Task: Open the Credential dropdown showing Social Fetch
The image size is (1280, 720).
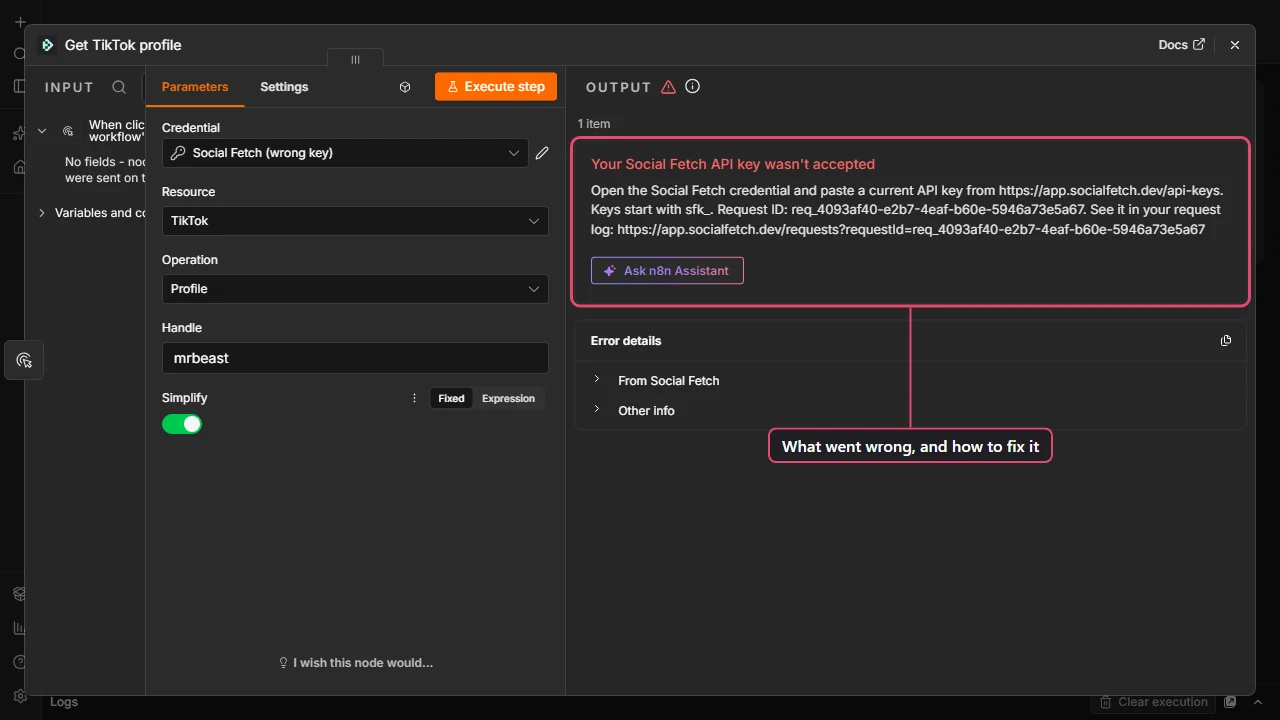Action: click(345, 153)
